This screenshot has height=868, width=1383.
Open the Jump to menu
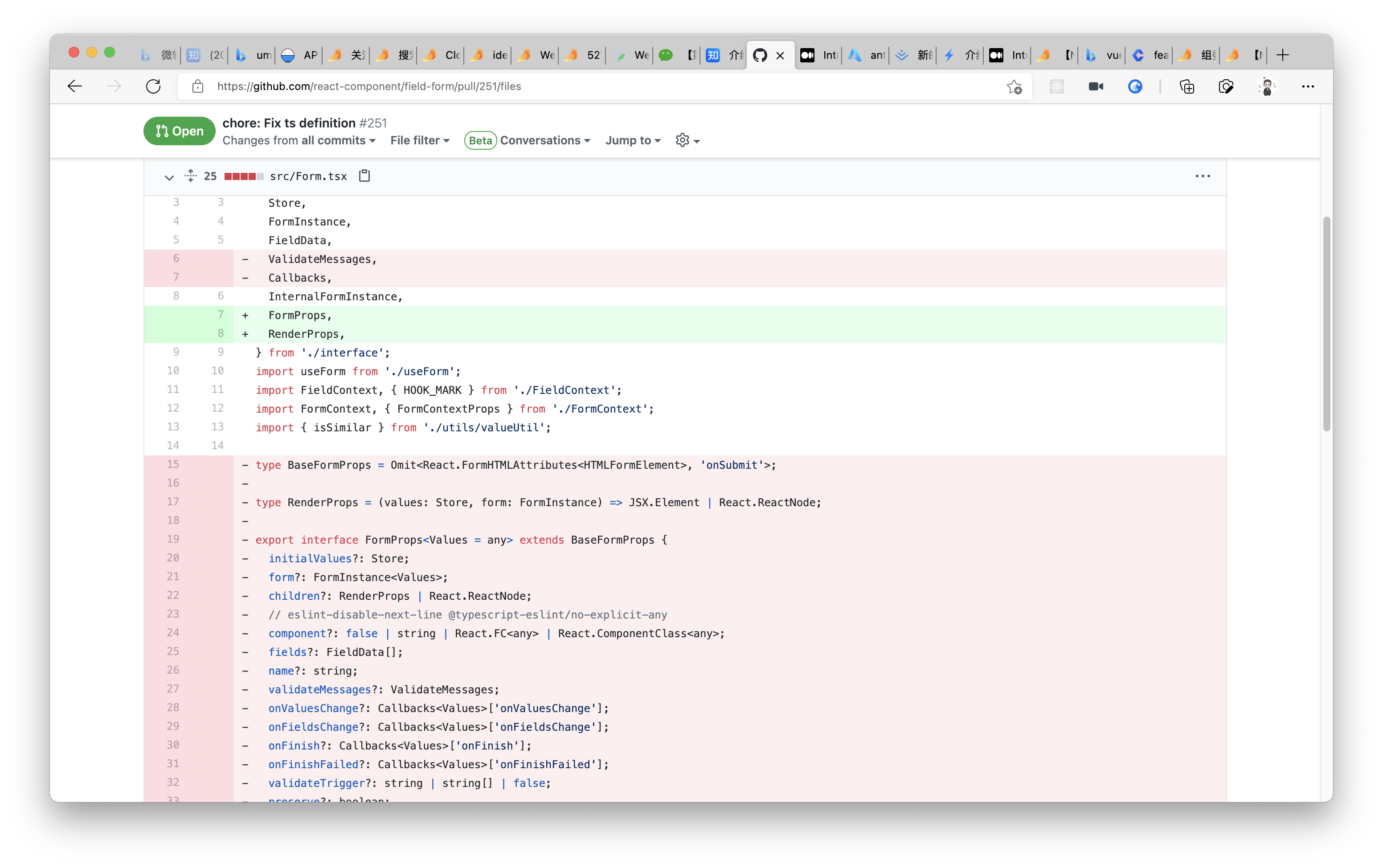point(633,141)
